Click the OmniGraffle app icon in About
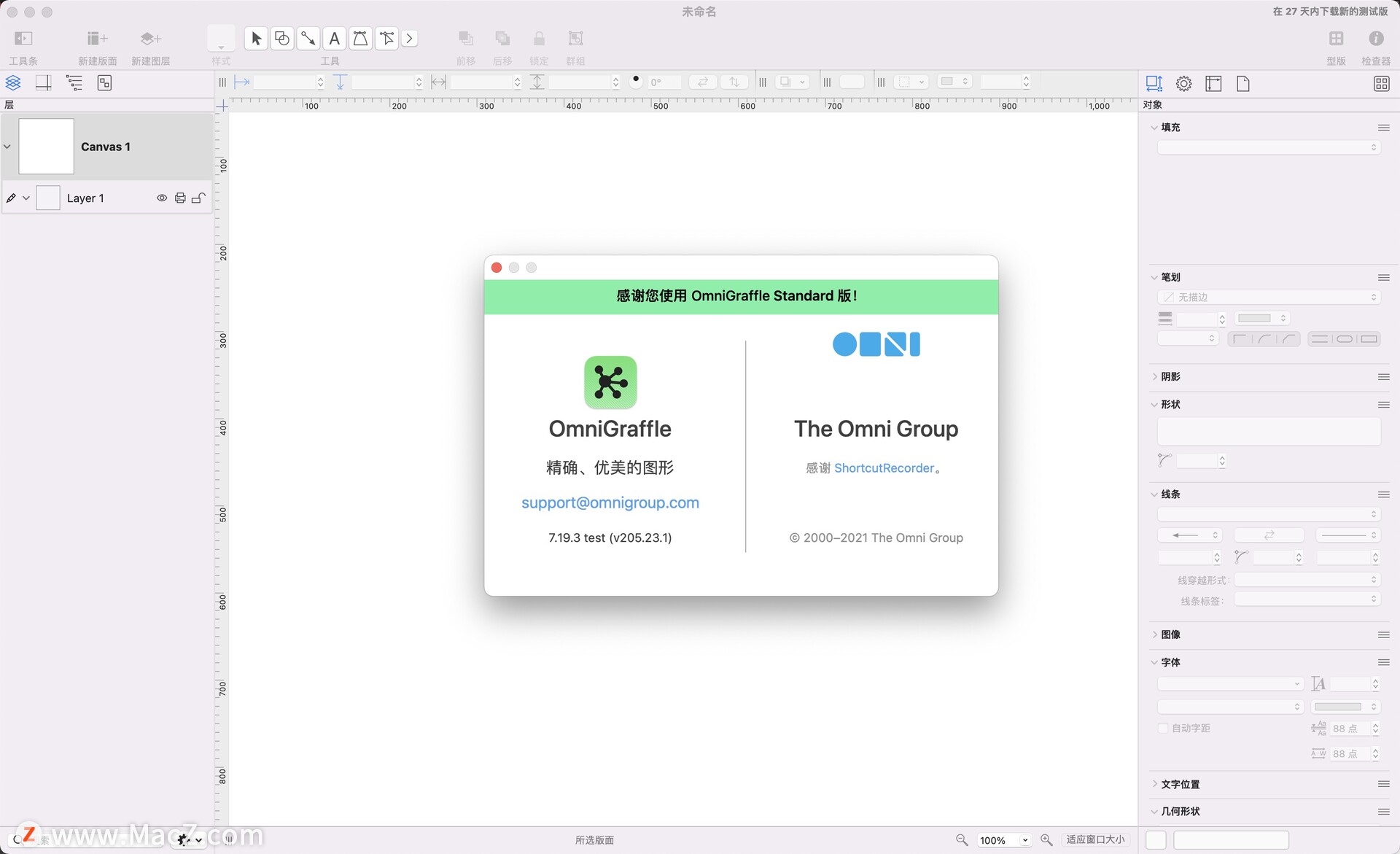 [x=610, y=382]
